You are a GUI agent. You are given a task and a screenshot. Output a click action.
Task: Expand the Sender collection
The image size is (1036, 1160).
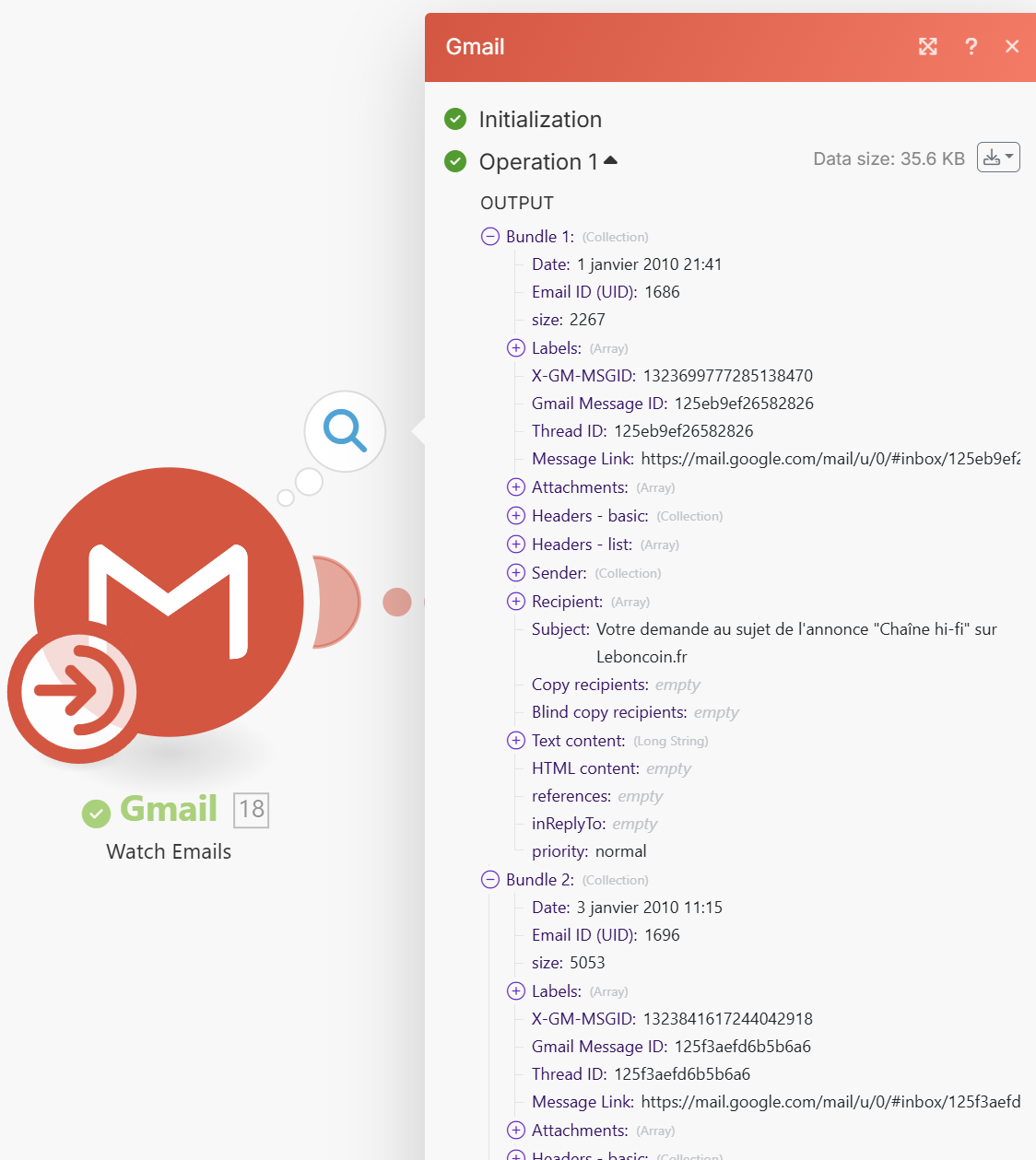point(516,573)
